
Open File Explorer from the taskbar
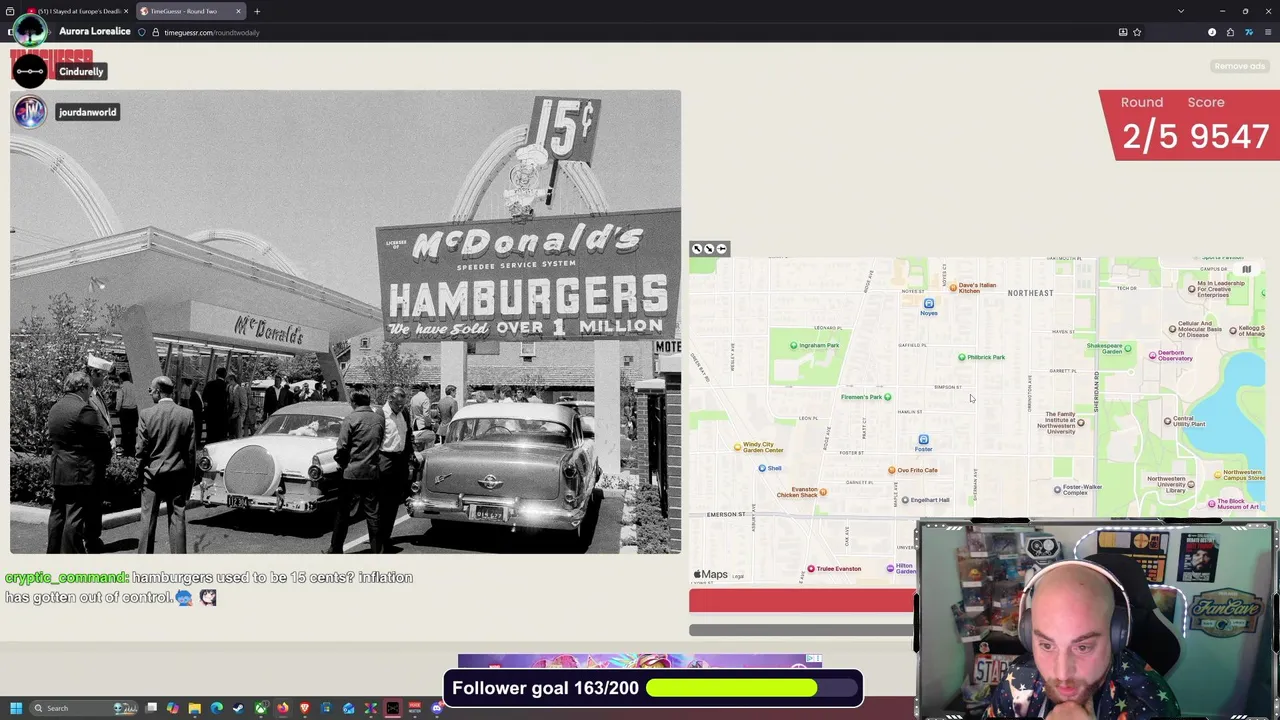pos(195,708)
